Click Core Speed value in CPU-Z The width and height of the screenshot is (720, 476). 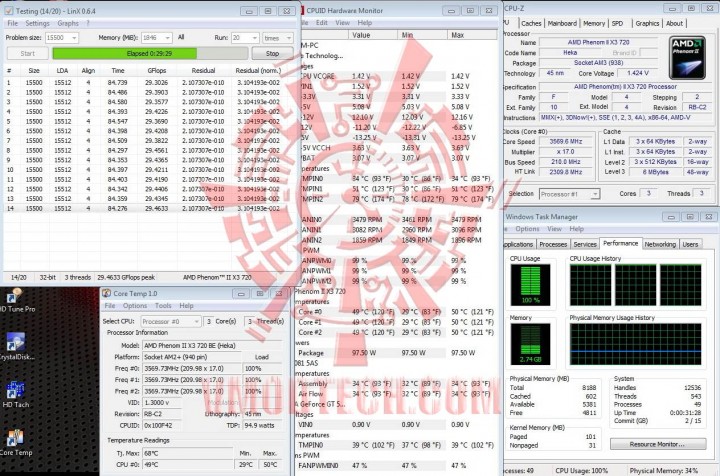tap(566, 142)
